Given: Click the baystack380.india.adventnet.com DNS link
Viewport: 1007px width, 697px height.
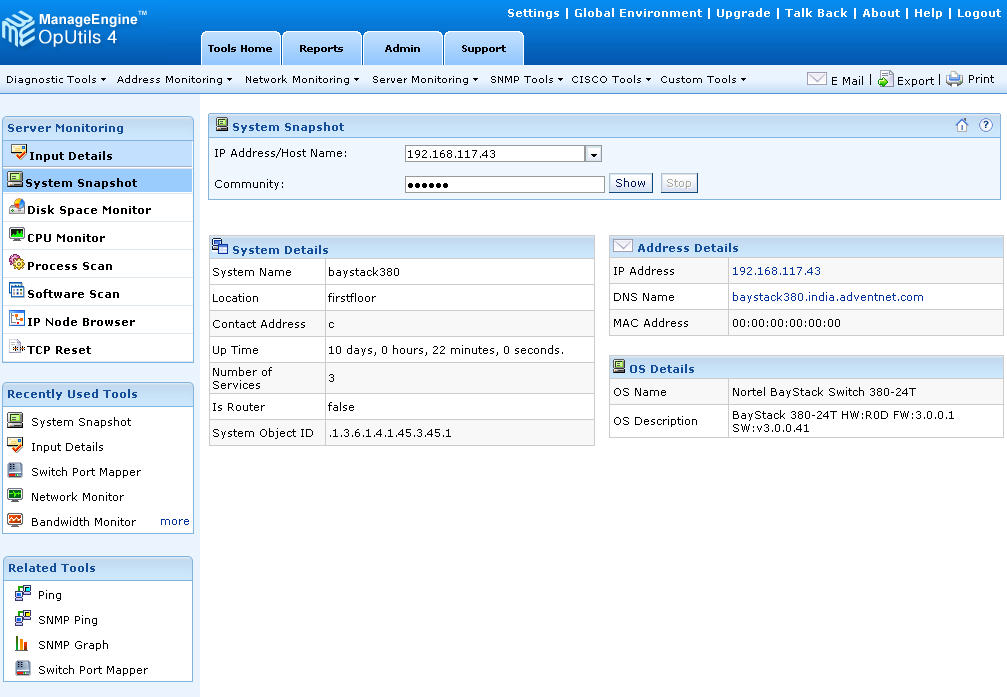Looking at the screenshot, I should pos(827,297).
